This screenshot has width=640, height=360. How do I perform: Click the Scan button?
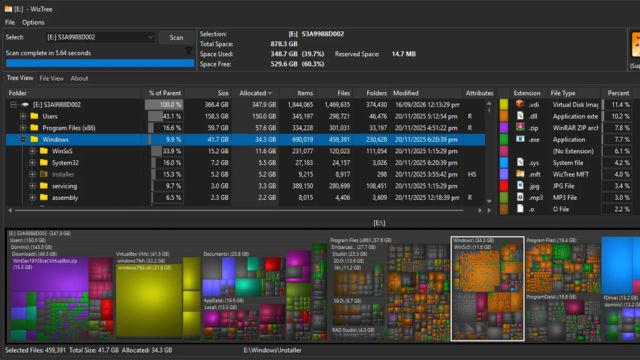(x=176, y=37)
